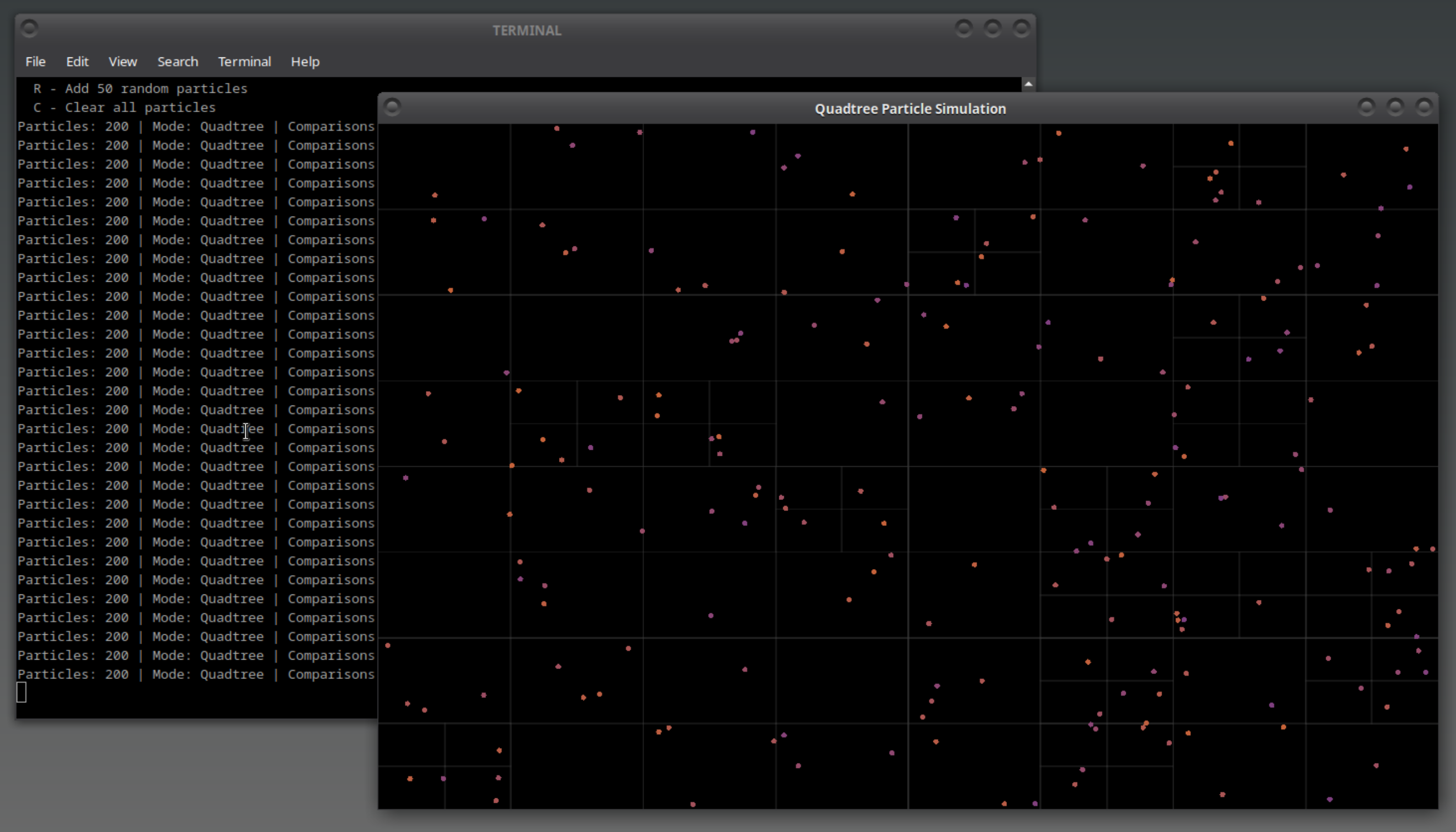
Task: Click the 'R - Add 50 random particles' line
Action: [x=140, y=88]
